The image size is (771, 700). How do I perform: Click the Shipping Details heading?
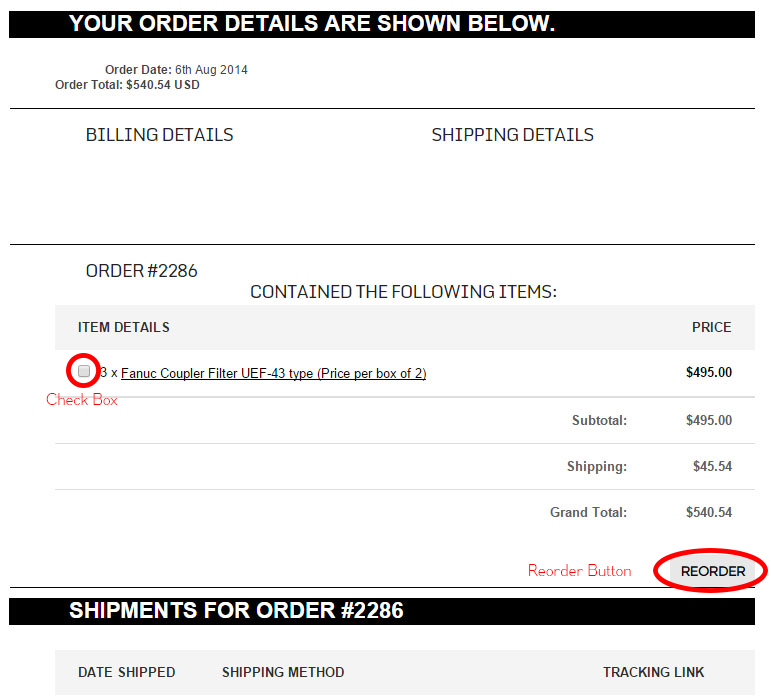point(512,135)
